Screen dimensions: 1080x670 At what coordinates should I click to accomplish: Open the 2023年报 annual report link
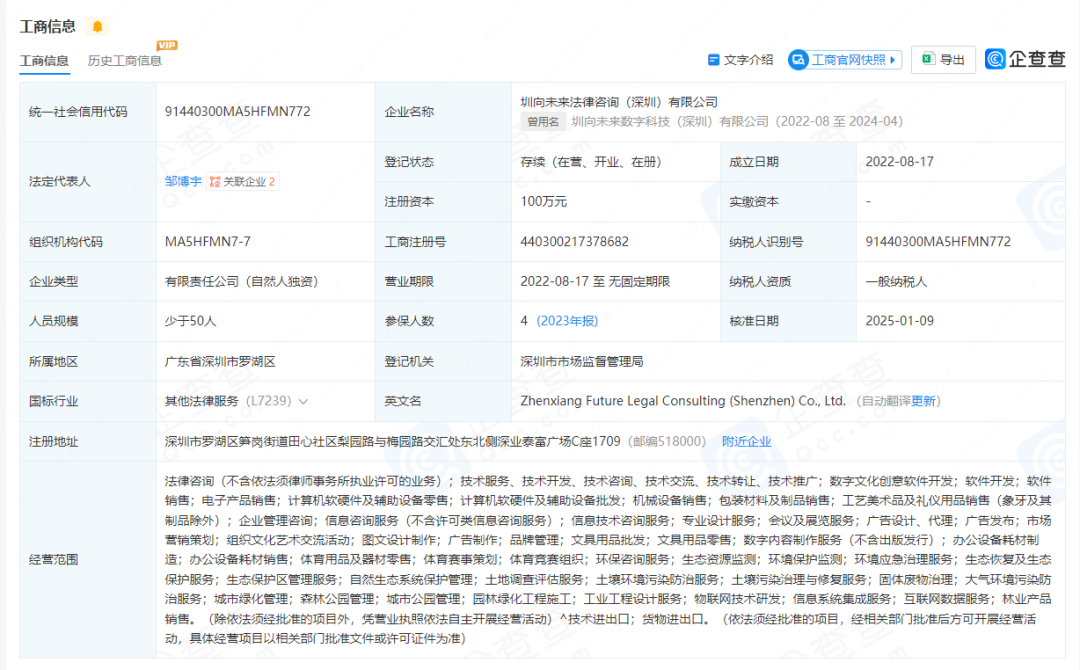tap(567, 321)
